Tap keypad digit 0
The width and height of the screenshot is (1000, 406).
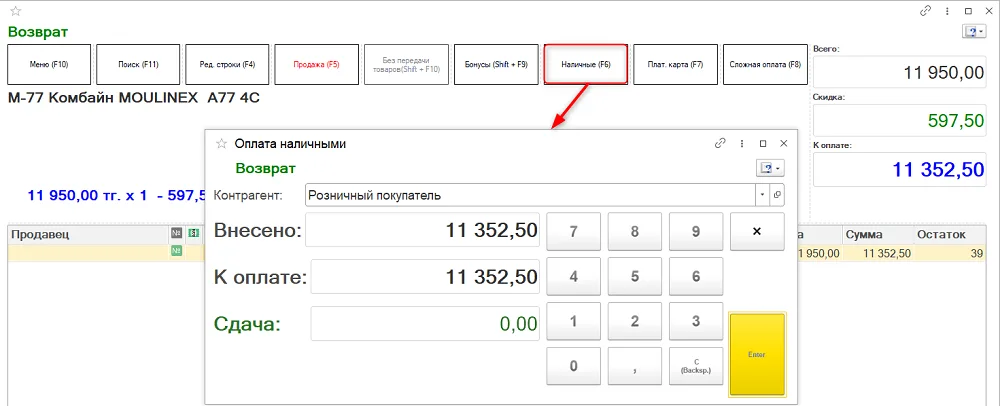[573, 366]
